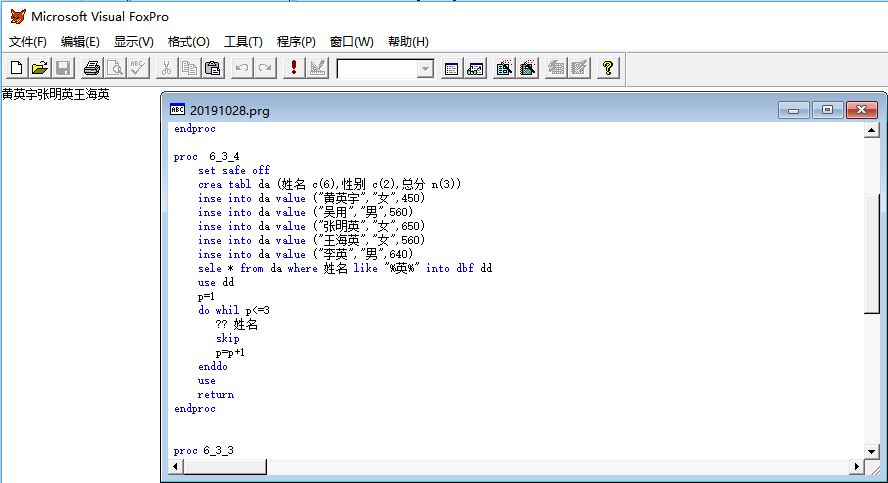Open the Command Window icon
This screenshot has height=483, width=888.
click(451, 68)
